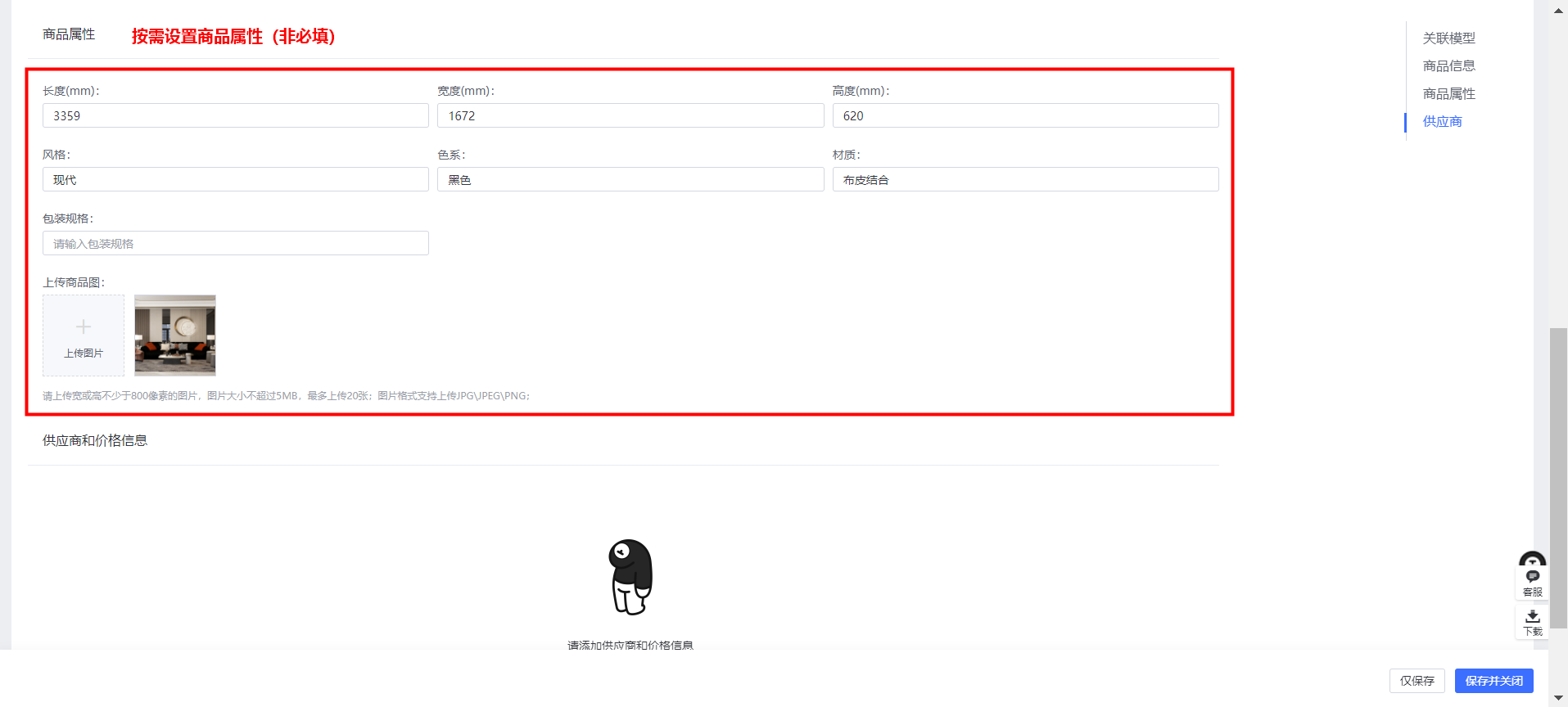Focus the 风格 field with 现代

click(x=236, y=179)
